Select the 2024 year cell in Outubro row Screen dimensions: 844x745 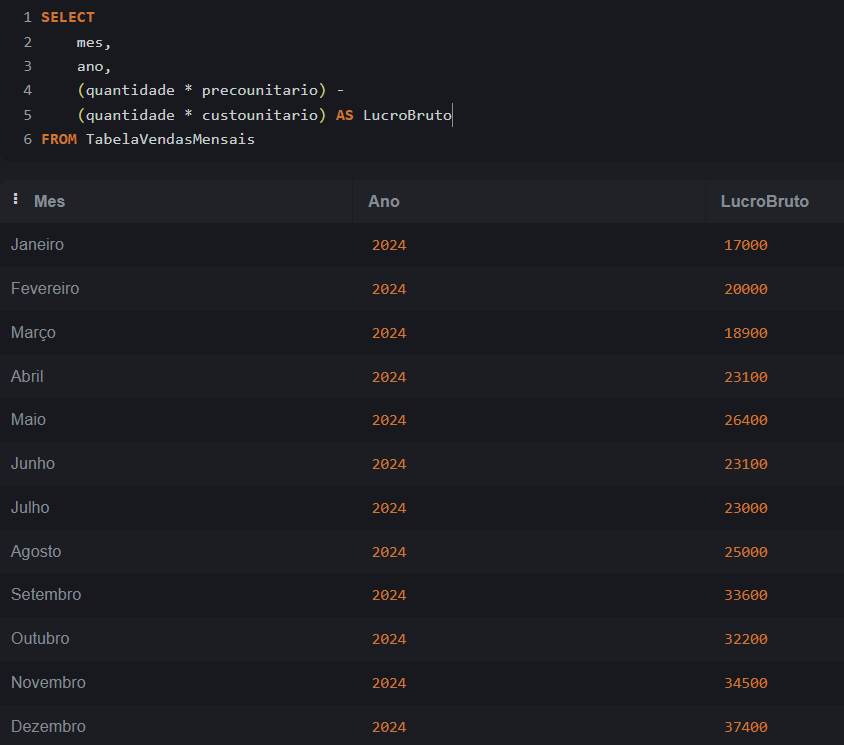tap(389, 639)
